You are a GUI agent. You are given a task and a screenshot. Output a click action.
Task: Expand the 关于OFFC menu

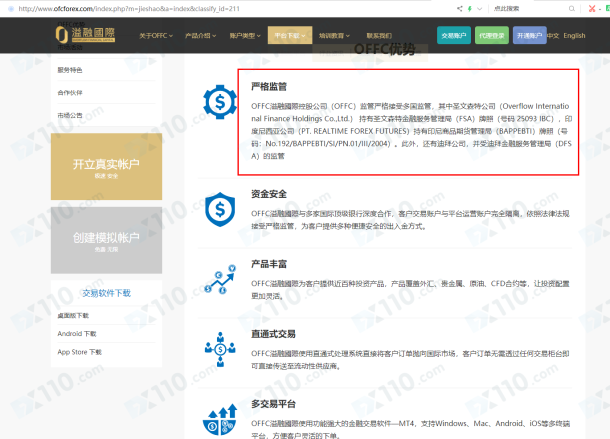point(156,35)
